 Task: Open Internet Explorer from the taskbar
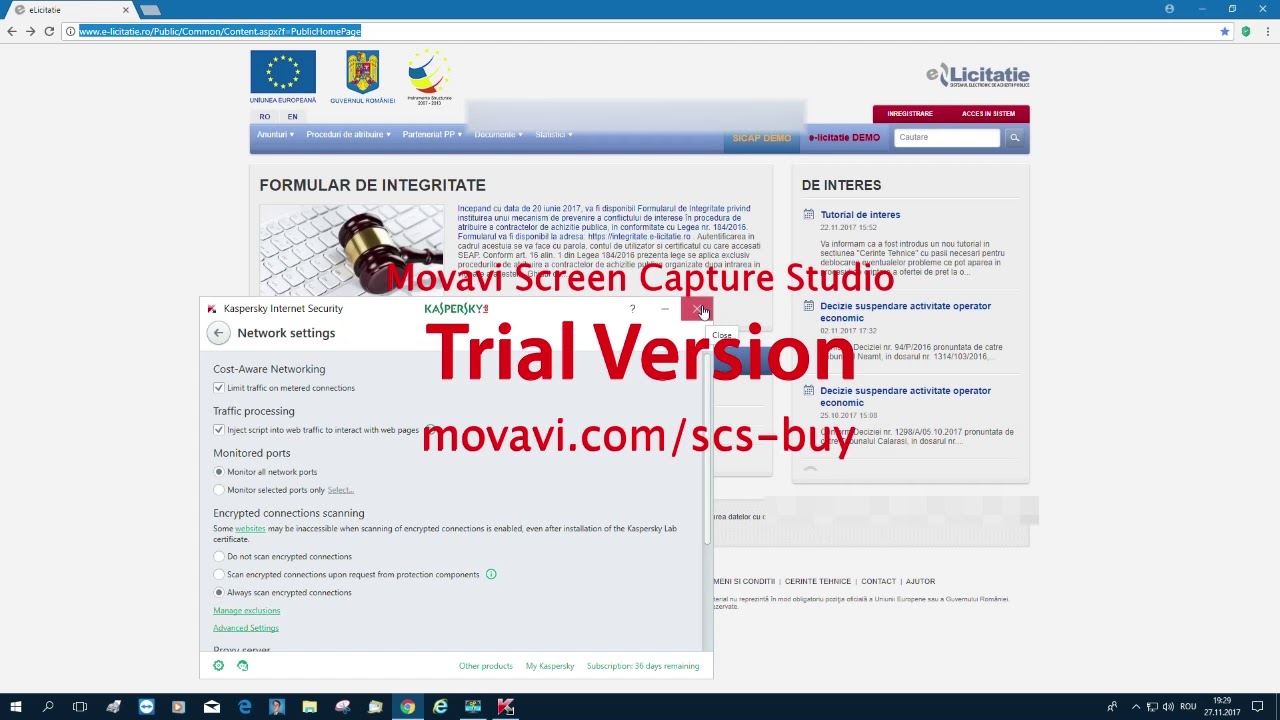[440, 707]
